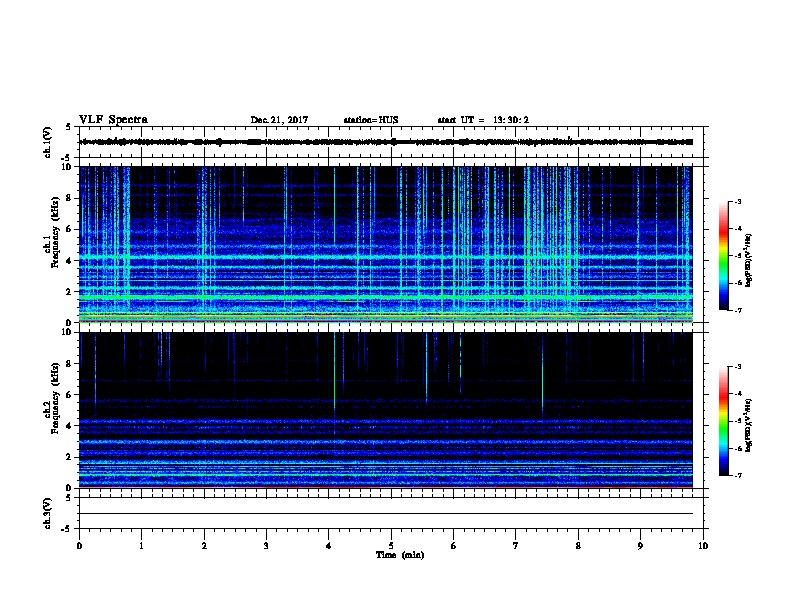Click the 'Time (min)' axis label

[400, 555]
